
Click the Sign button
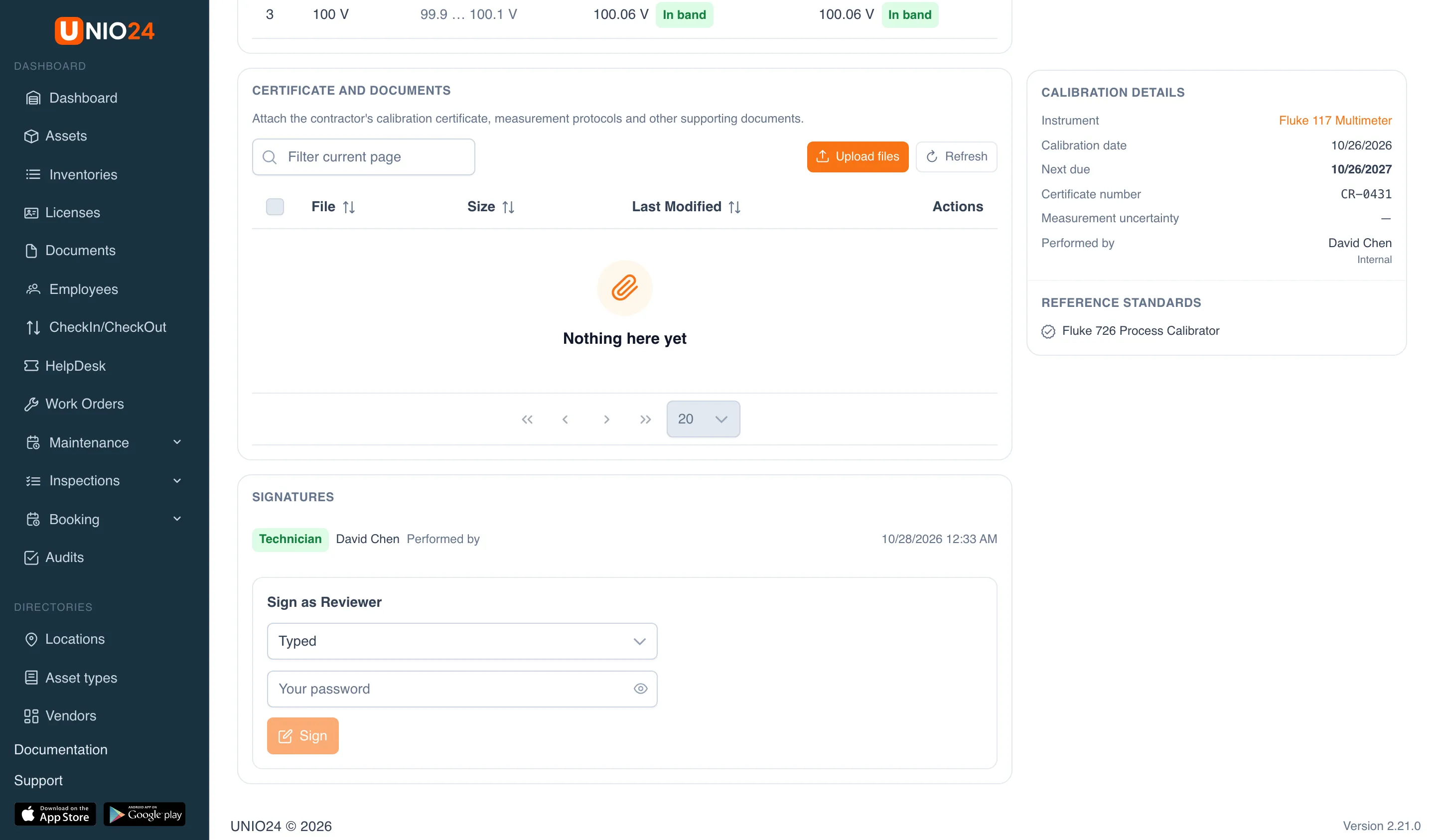coord(303,736)
